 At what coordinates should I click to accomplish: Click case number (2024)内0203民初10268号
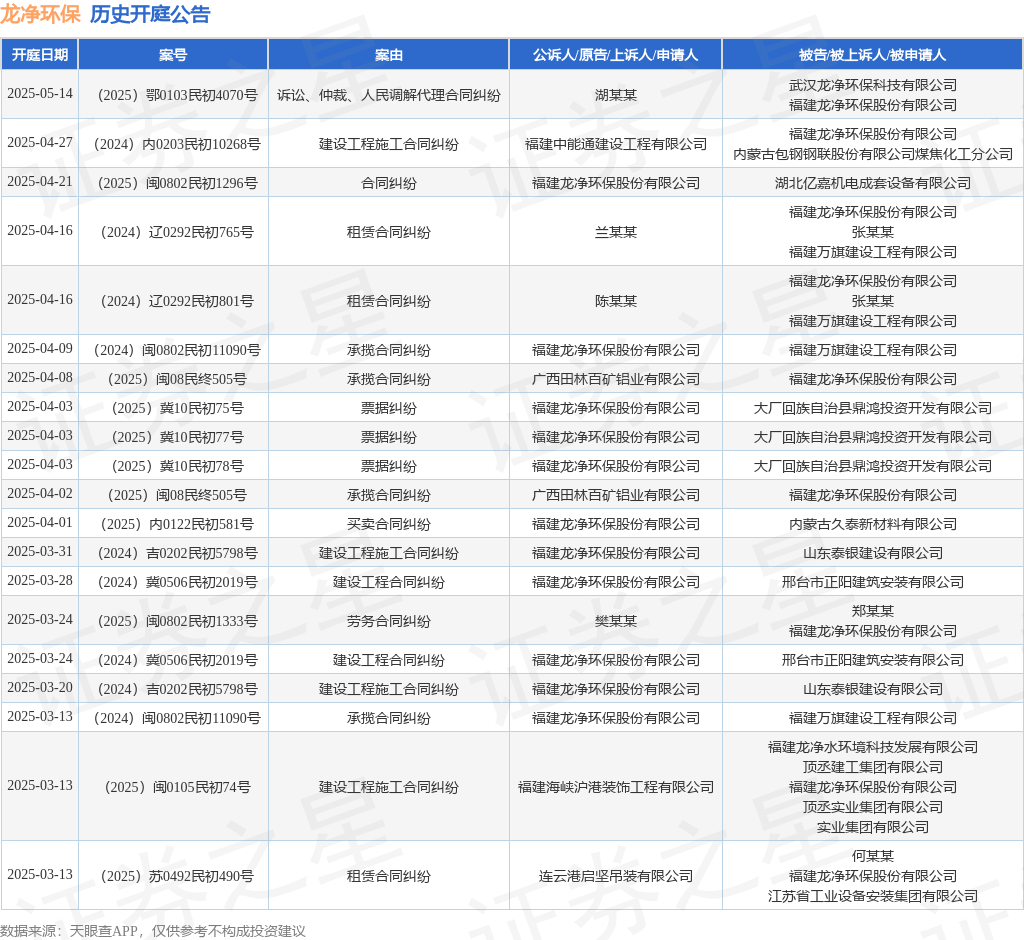coord(177,144)
